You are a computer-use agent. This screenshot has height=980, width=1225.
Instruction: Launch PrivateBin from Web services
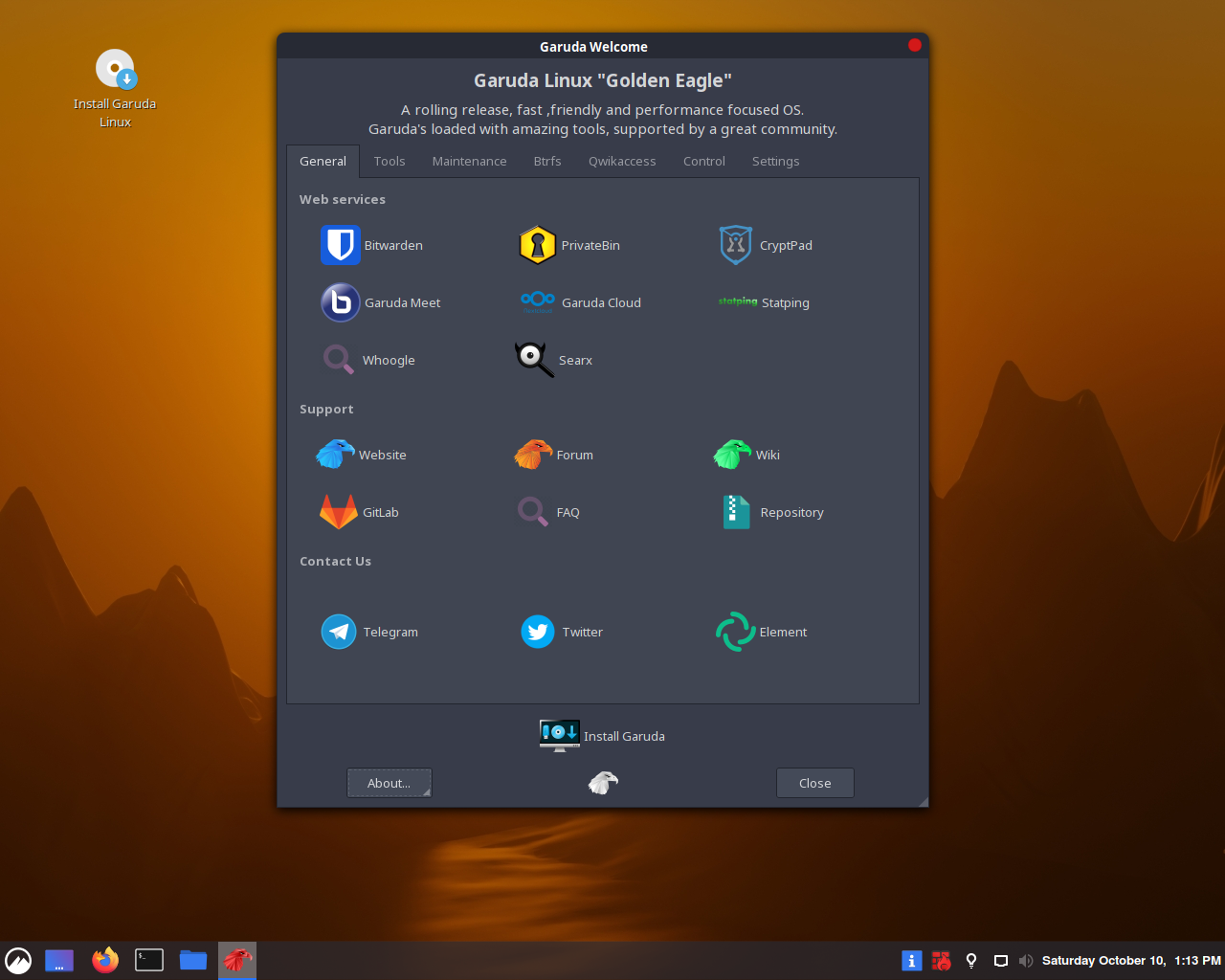click(x=569, y=245)
